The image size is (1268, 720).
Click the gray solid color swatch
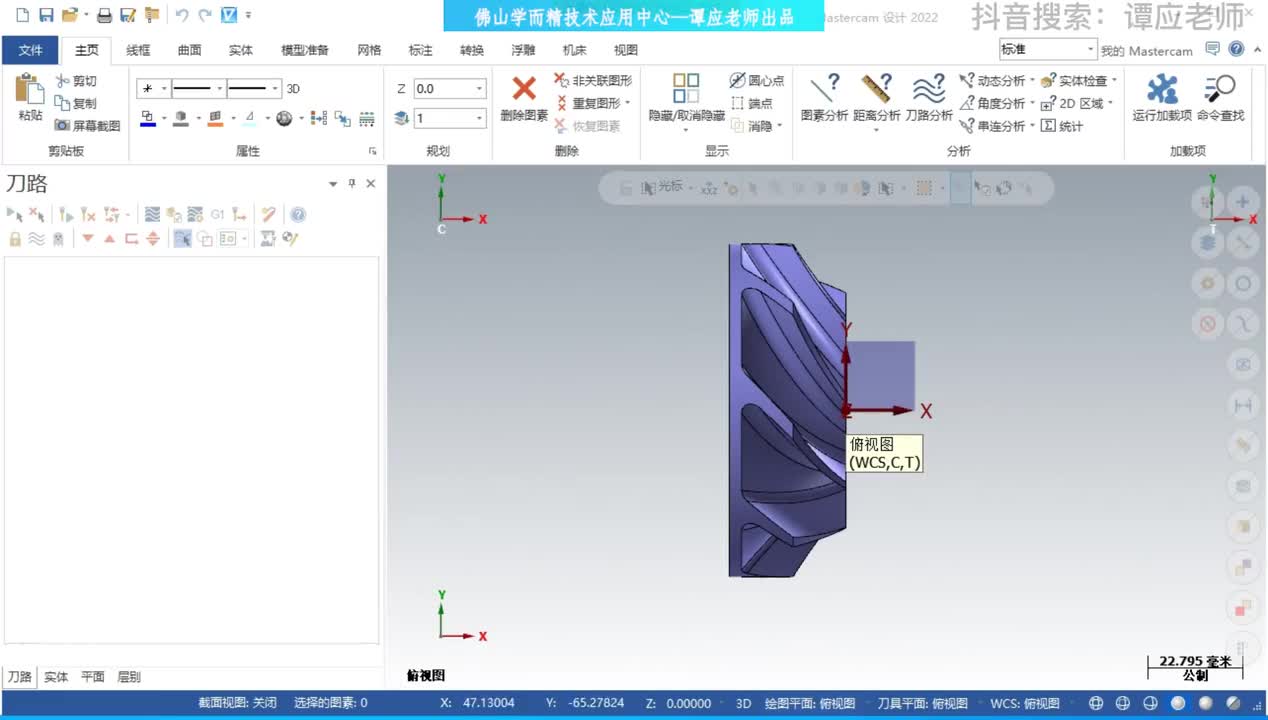click(x=181, y=118)
